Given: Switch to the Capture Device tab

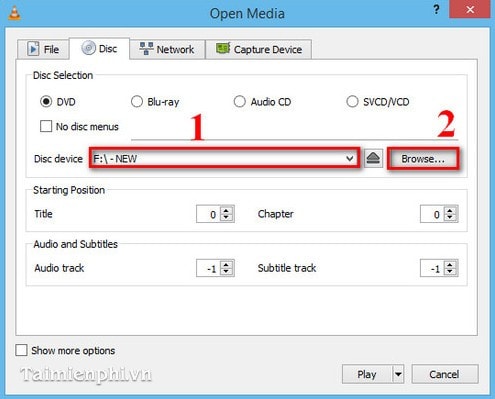Looking at the screenshot, I should [x=259, y=49].
